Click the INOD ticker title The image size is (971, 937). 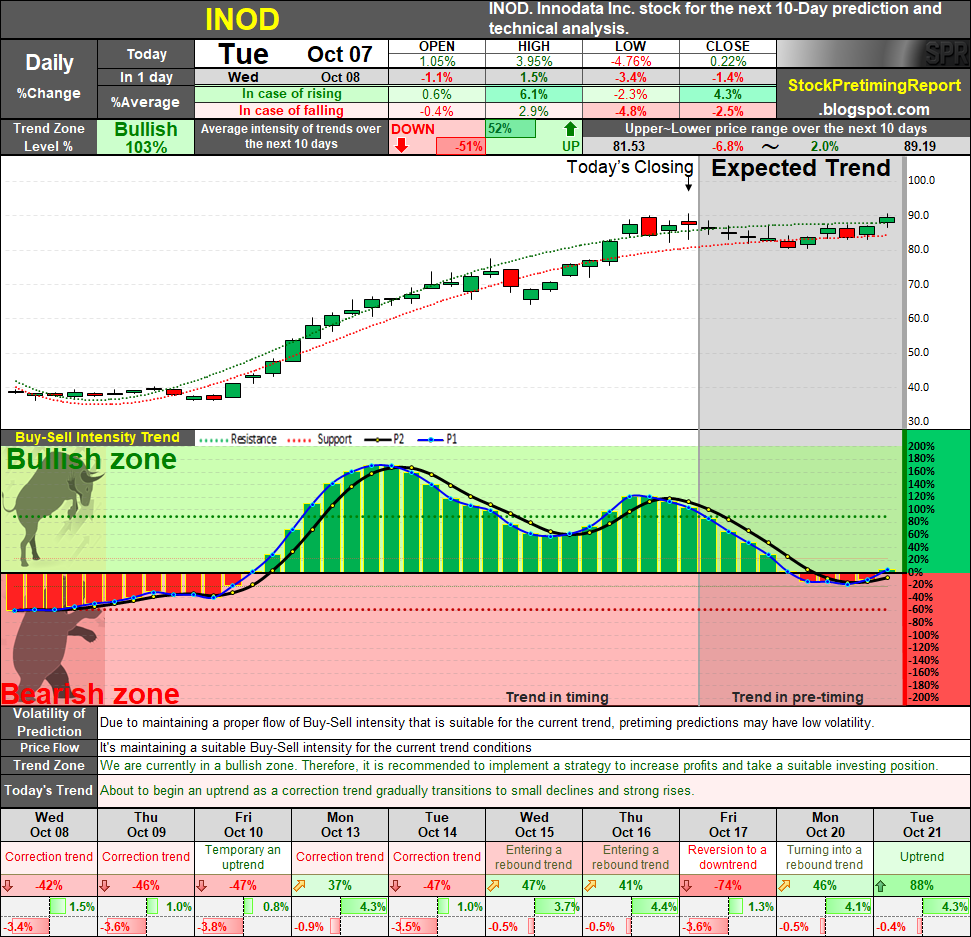click(242, 19)
